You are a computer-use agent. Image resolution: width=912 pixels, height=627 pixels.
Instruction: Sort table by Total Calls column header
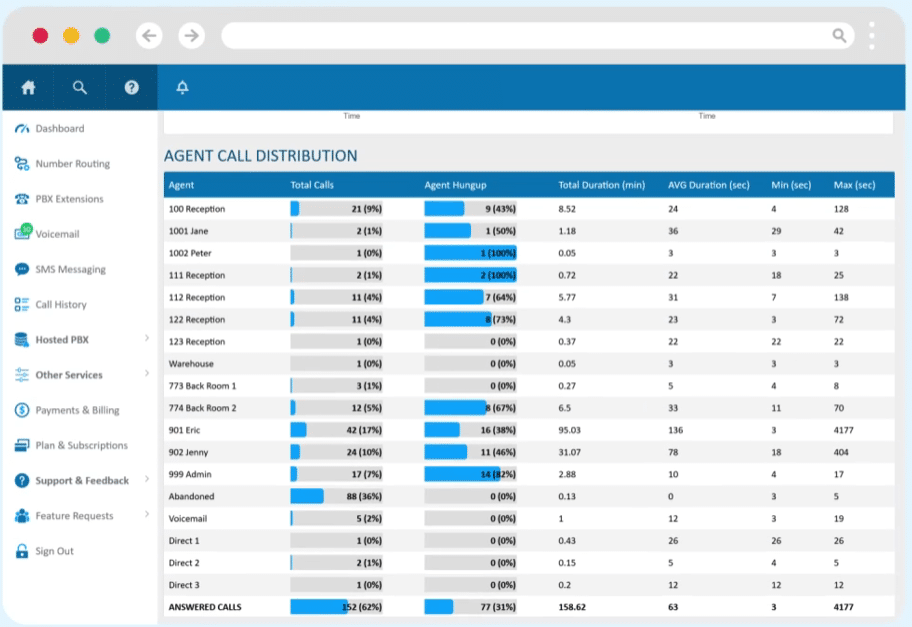tap(312, 185)
